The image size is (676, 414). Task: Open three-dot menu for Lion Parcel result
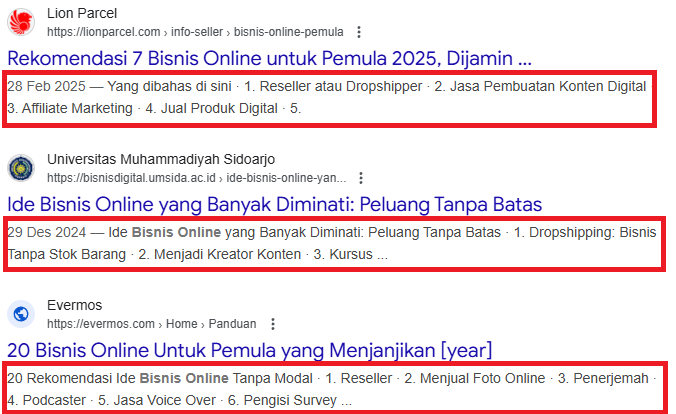[x=359, y=32]
